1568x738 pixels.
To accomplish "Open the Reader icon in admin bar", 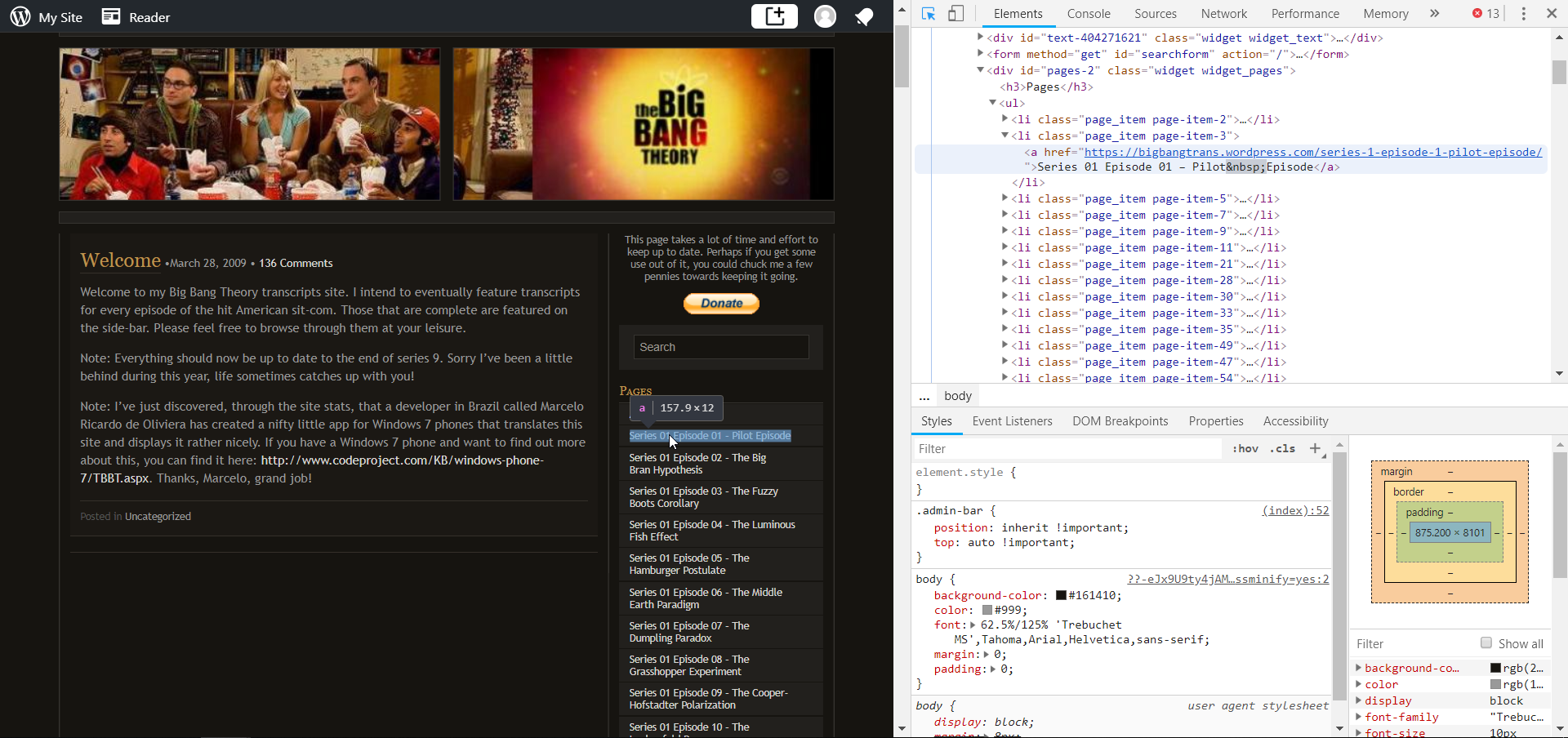I will click(x=111, y=17).
